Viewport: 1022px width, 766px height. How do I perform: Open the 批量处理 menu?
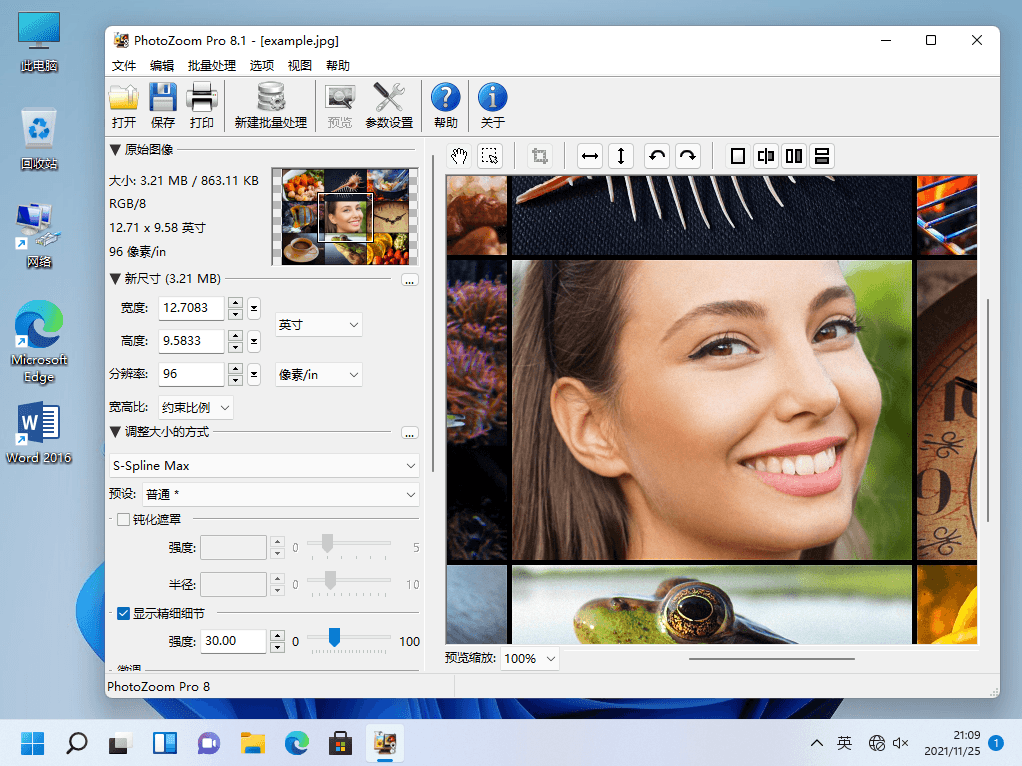tap(212, 66)
